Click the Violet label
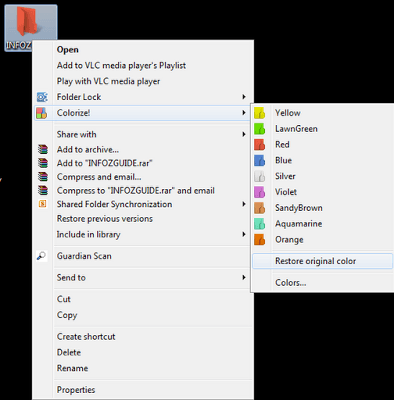 tap(286, 192)
